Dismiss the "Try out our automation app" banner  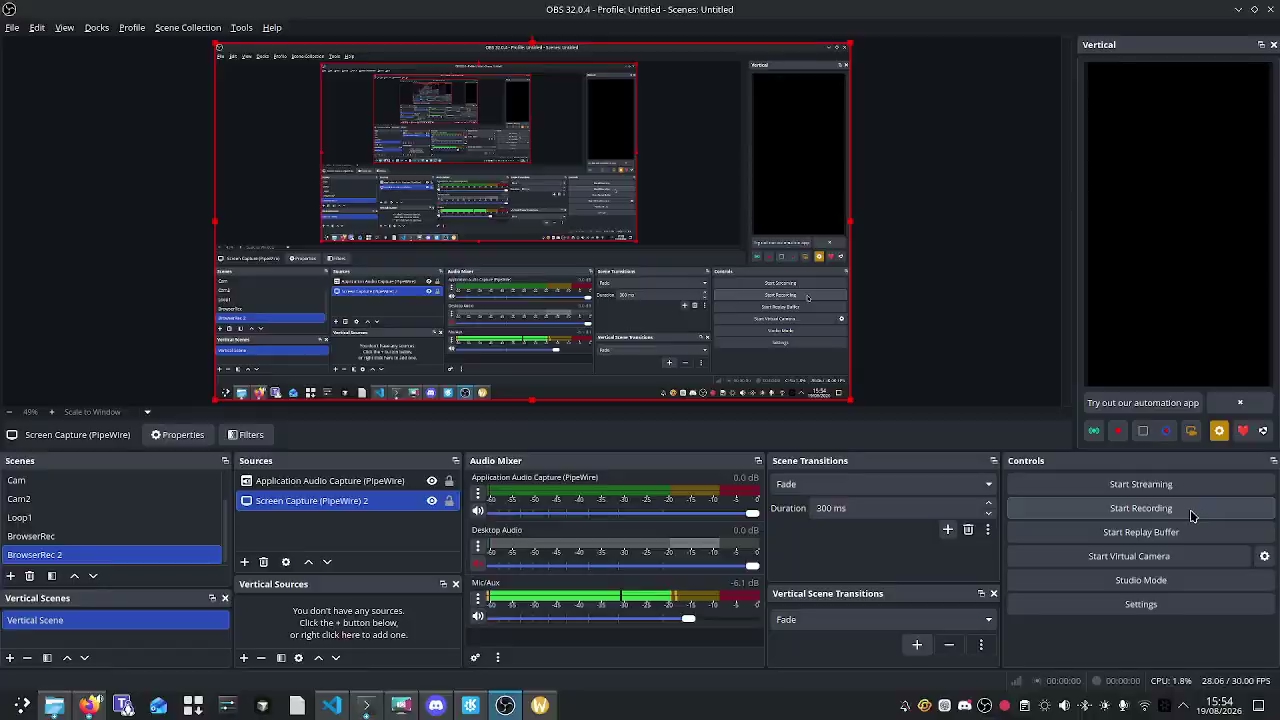(1240, 403)
